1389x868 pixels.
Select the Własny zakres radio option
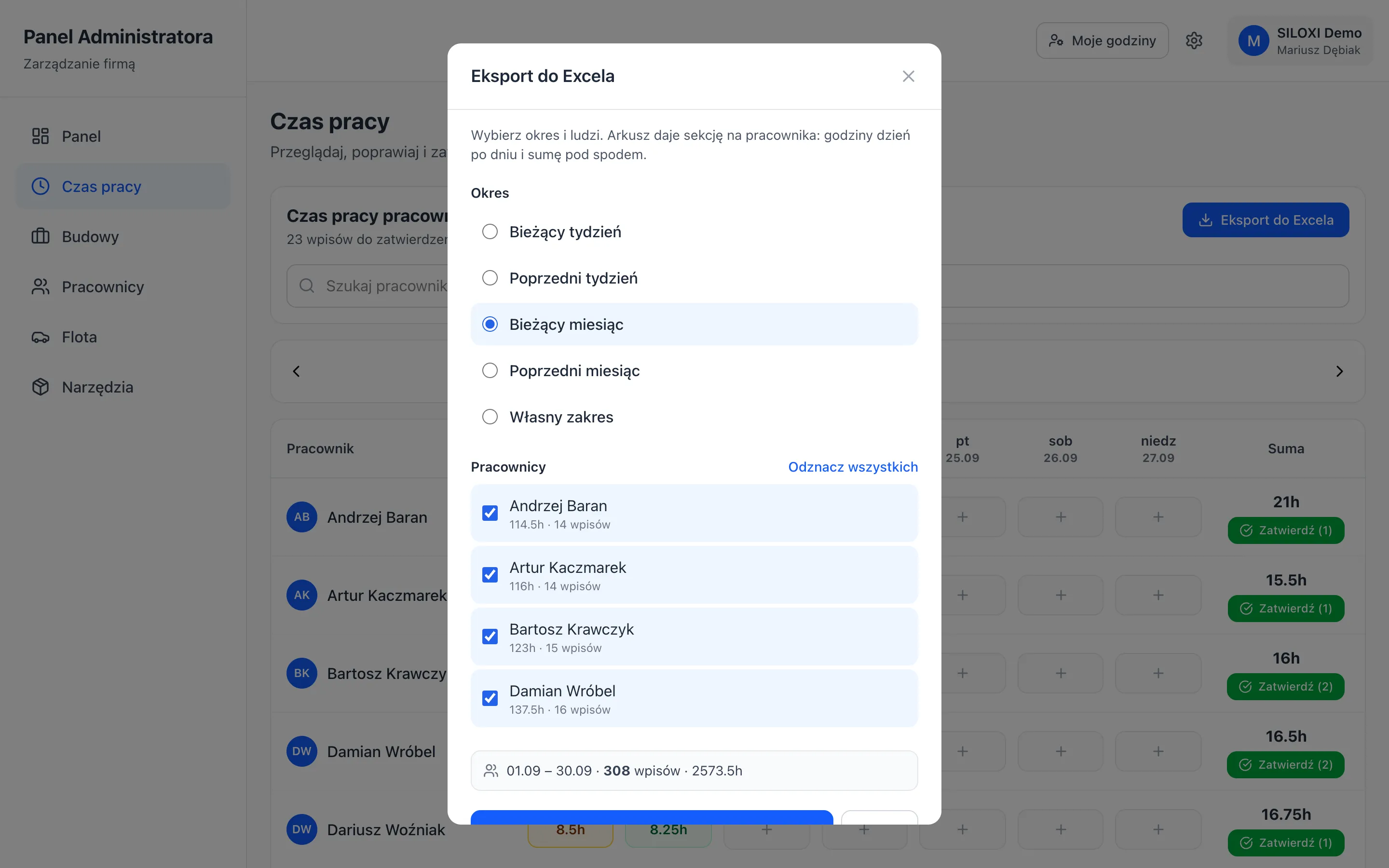tap(490, 417)
